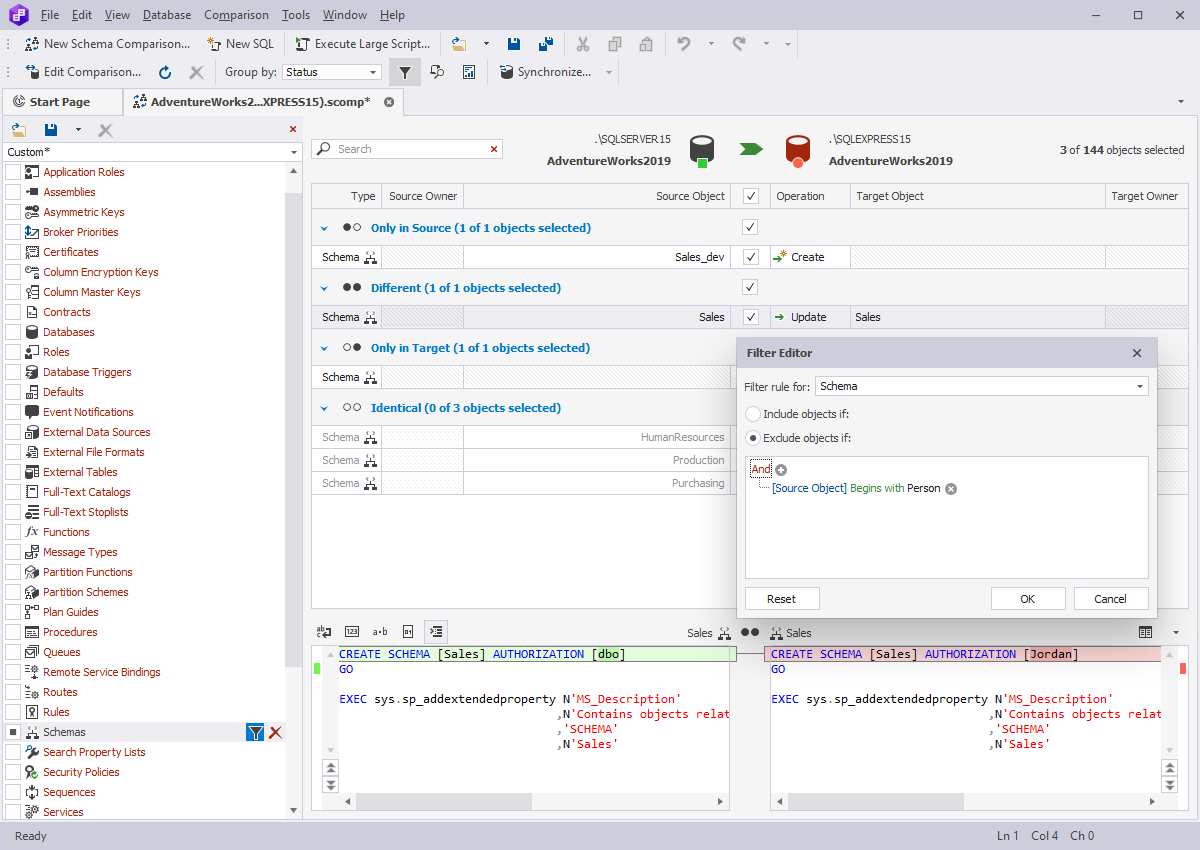Image resolution: width=1200 pixels, height=850 pixels.
Task: Open the Database menu
Action: click(166, 15)
